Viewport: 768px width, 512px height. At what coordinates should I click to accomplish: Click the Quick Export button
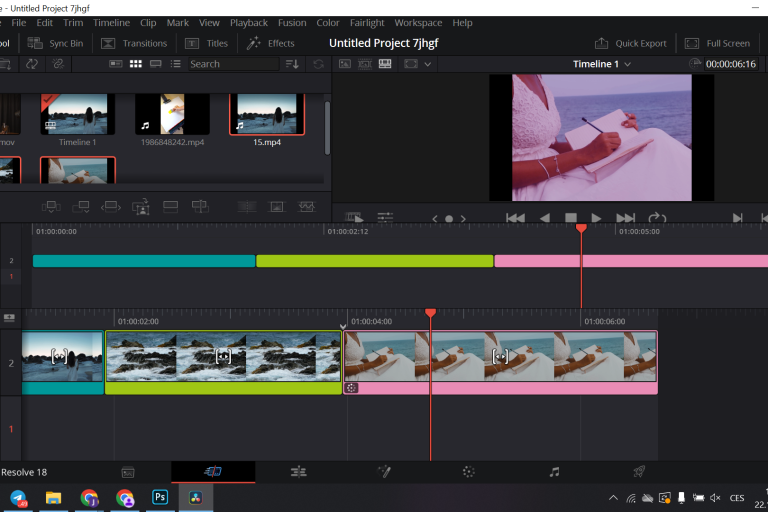[630, 43]
